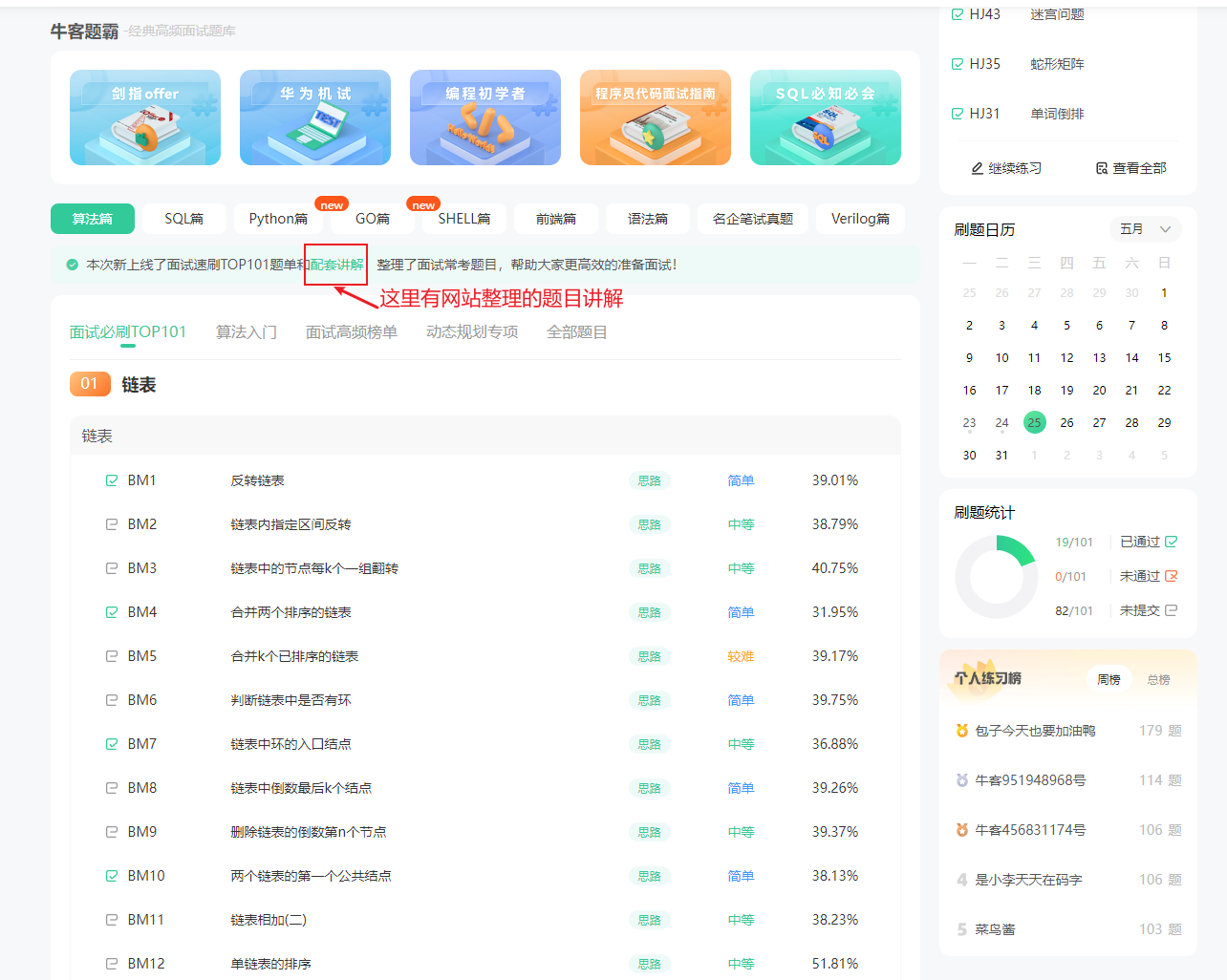Click status icon next to BM2
The image size is (1227, 980).
[x=112, y=524]
